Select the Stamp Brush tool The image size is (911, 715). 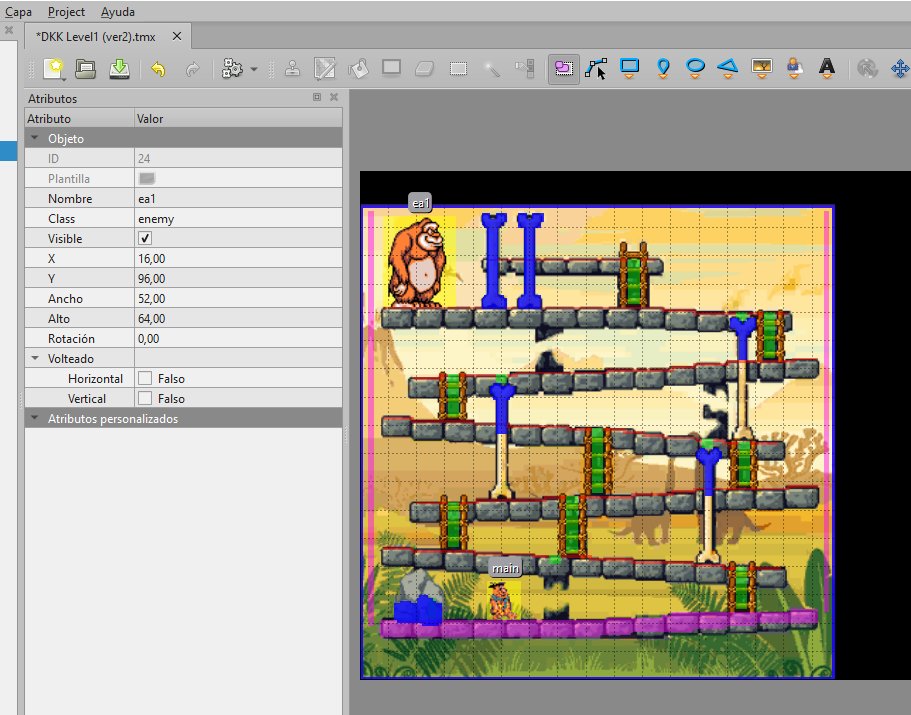pyautogui.click(x=292, y=69)
